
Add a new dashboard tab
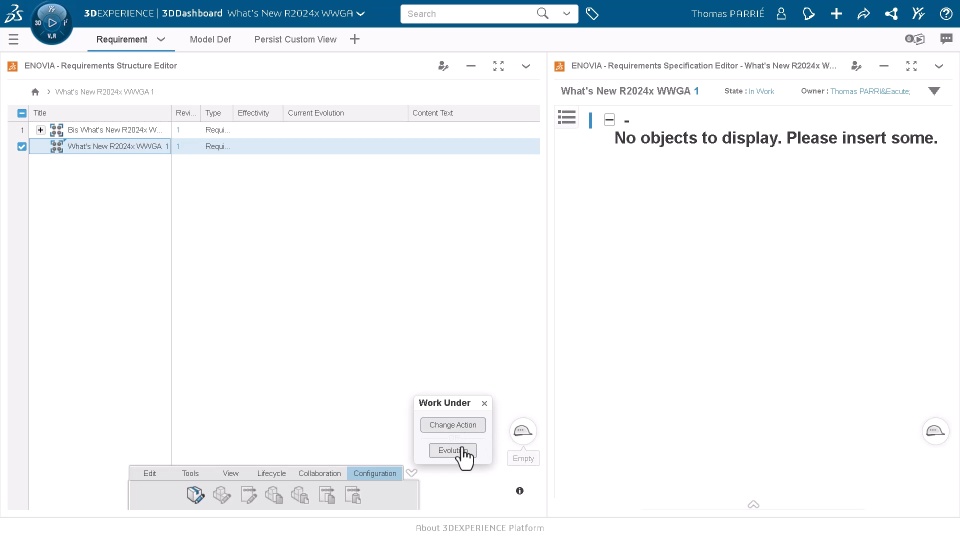click(x=354, y=39)
